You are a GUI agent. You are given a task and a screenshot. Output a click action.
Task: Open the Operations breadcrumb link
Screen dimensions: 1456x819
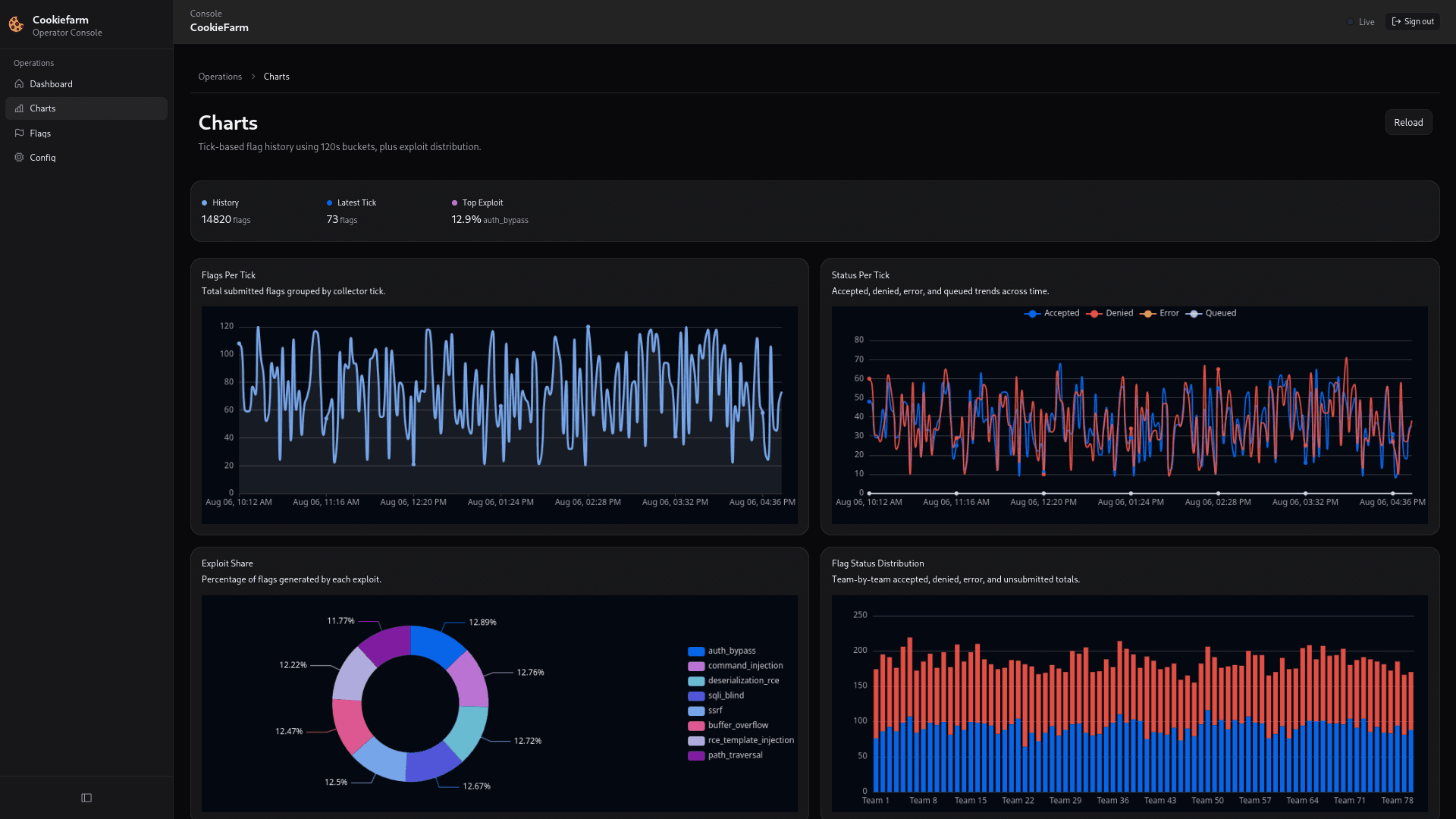[220, 77]
